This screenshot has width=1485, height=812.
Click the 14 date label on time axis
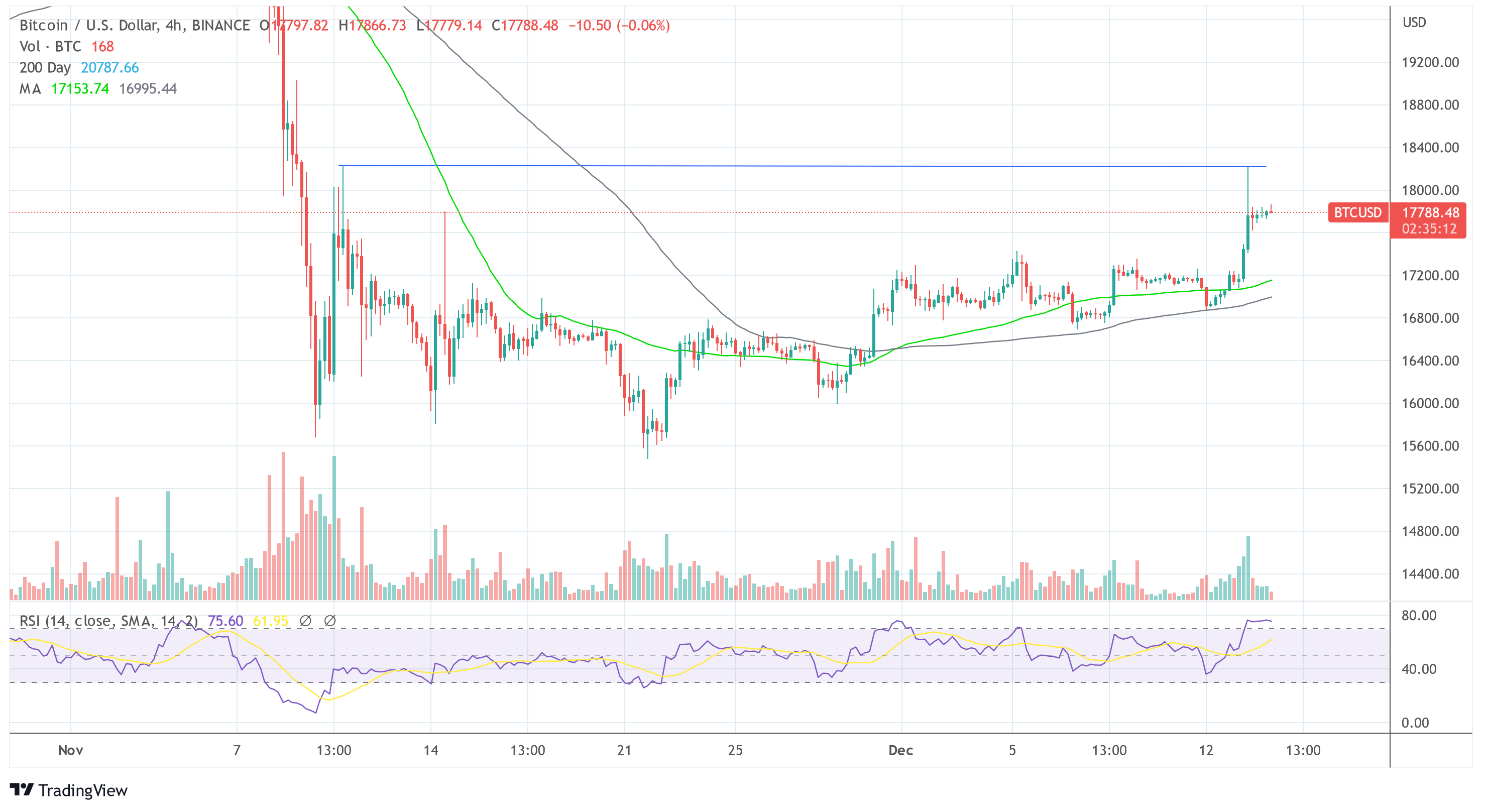[430, 750]
